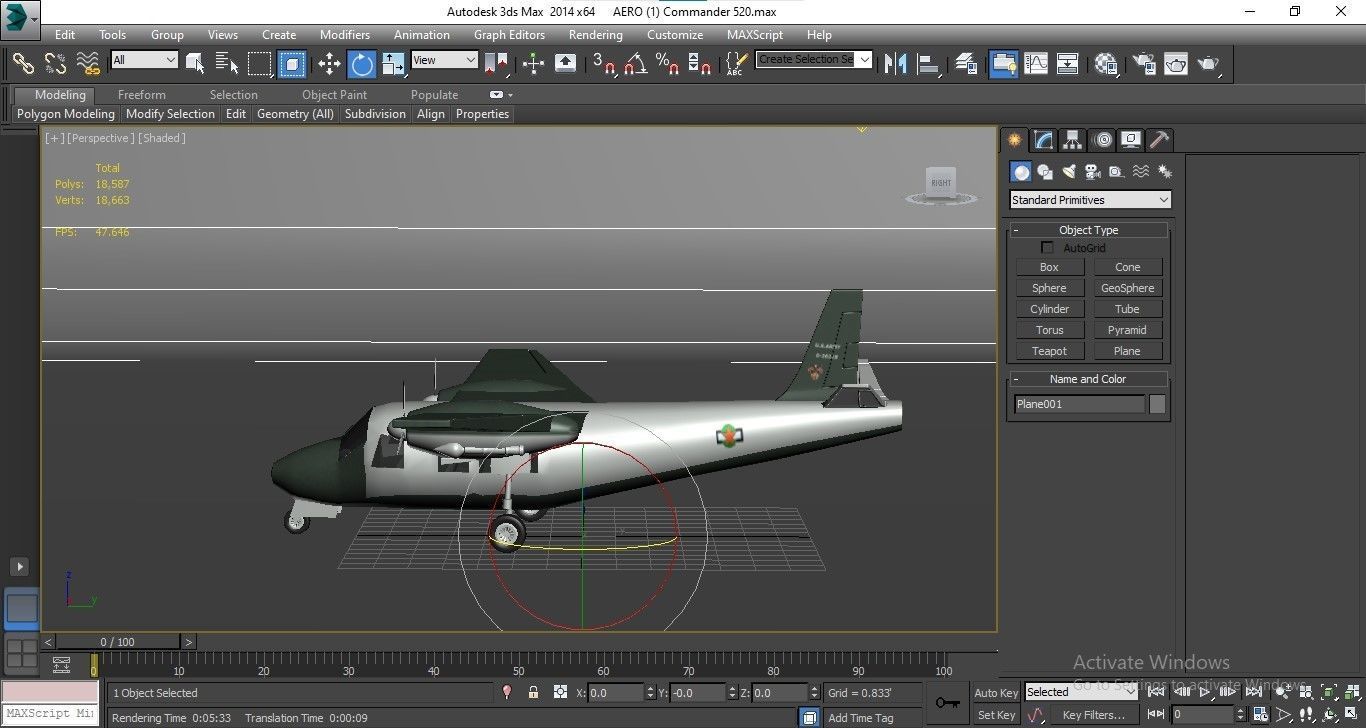This screenshot has height=728, width=1366.
Task: Click the Auto Key button
Action: pyautogui.click(x=996, y=693)
